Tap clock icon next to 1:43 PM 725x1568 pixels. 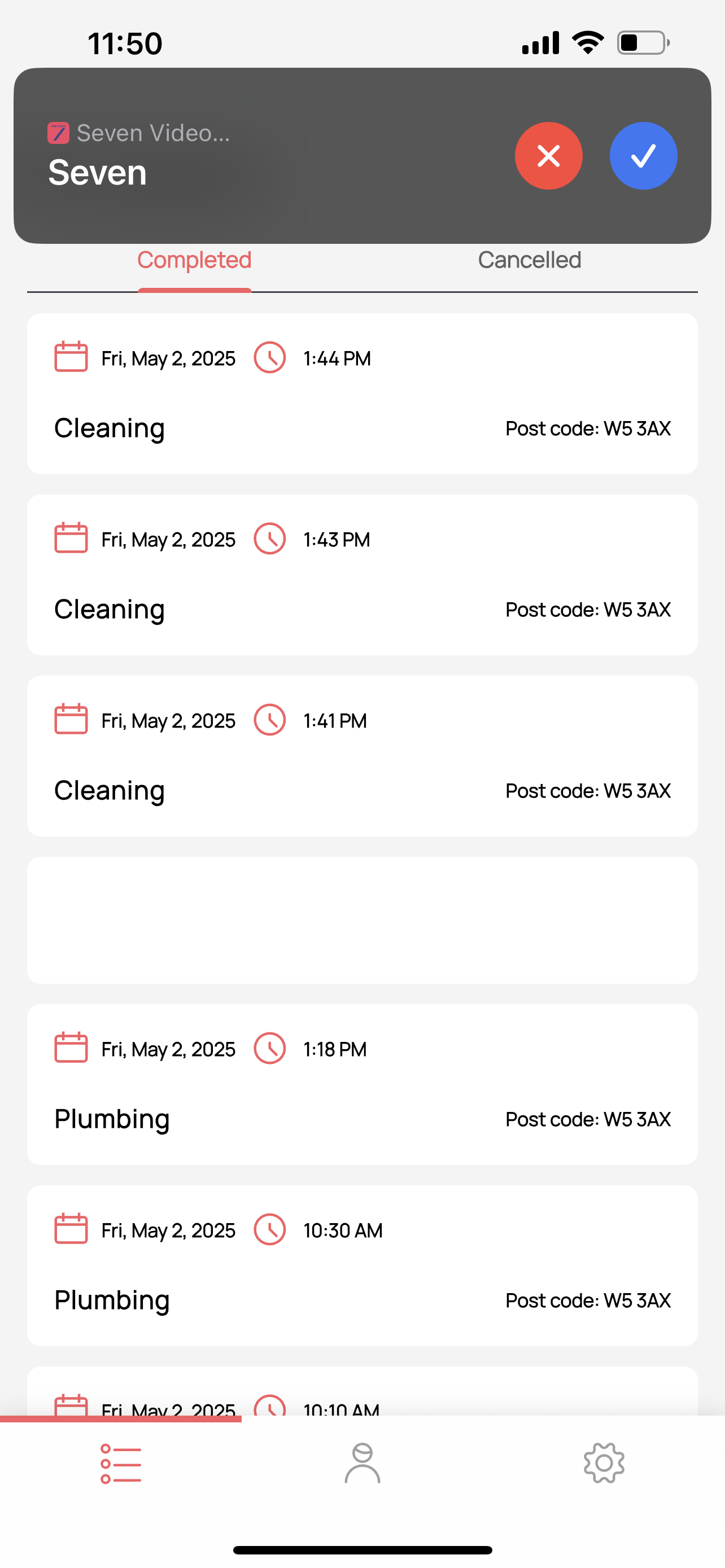(270, 538)
